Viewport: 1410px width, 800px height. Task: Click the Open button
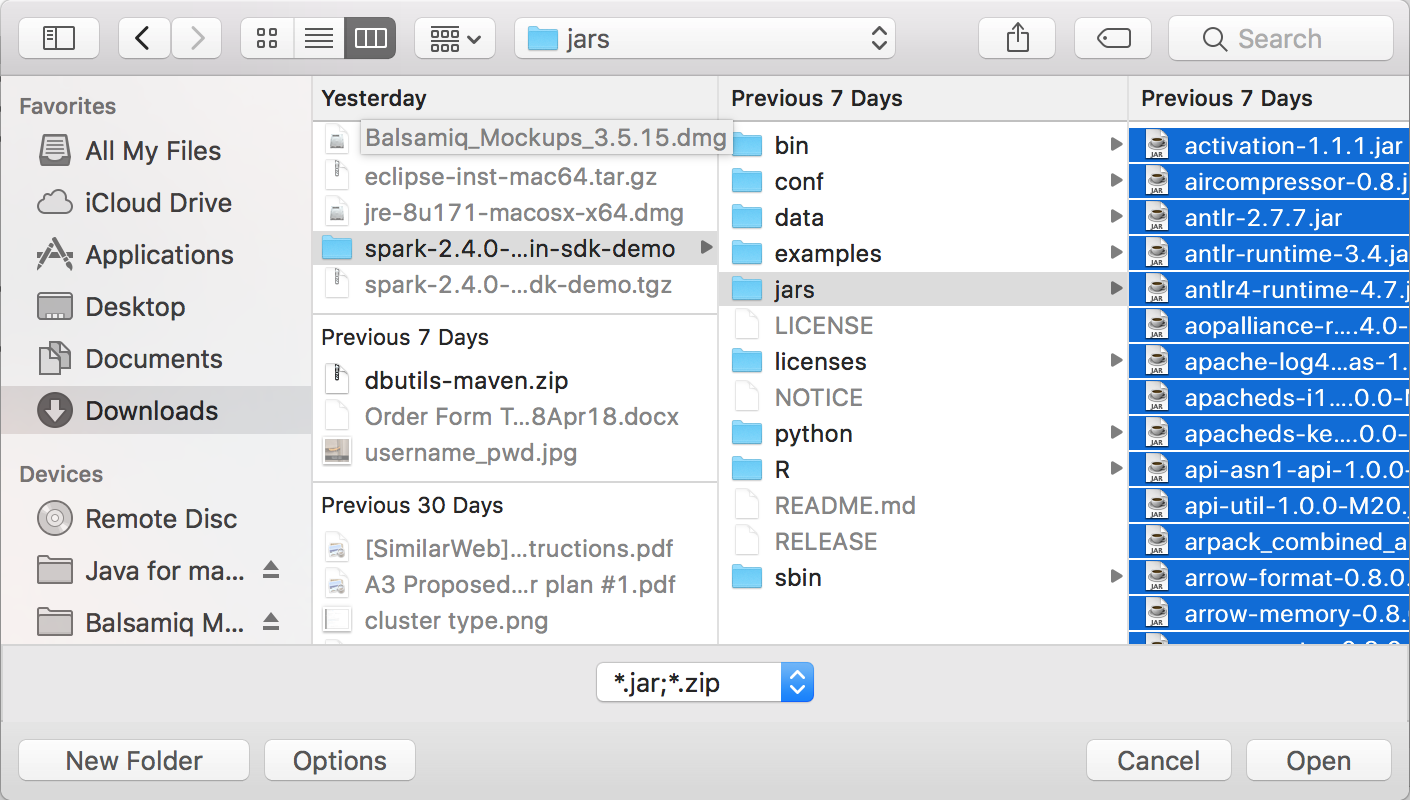(1317, 760)
